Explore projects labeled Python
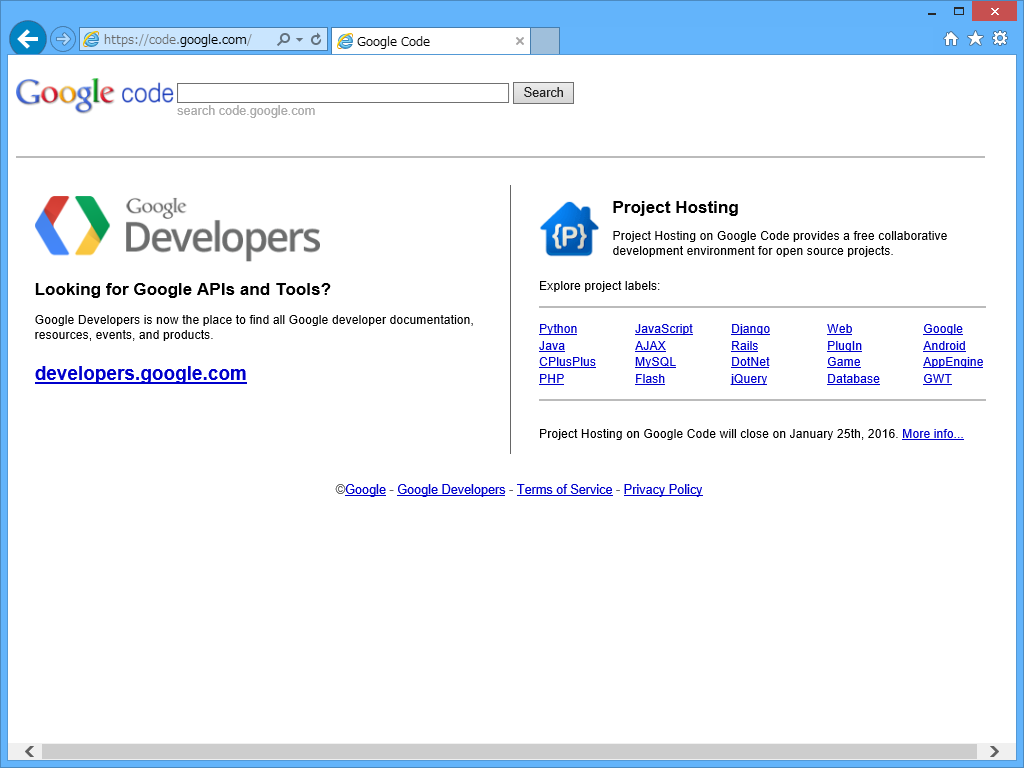 pos(557,328)
